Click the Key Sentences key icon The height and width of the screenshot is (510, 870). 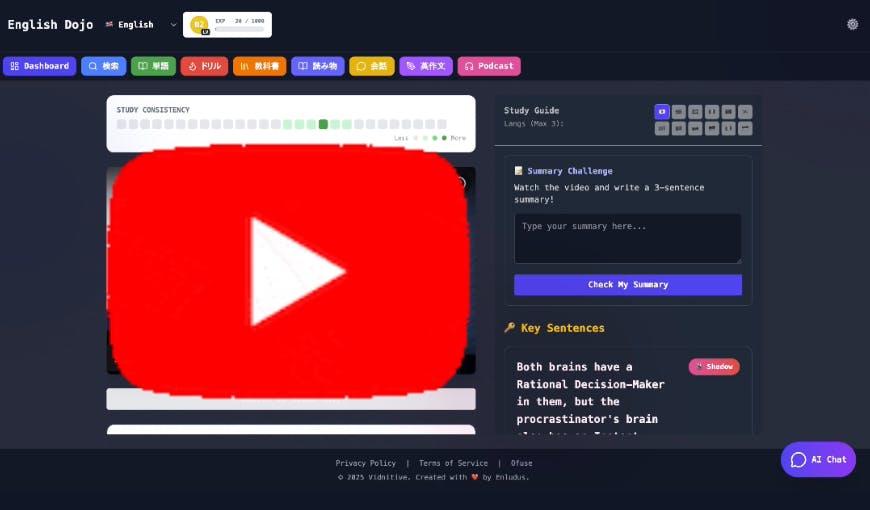pos(509,328)
